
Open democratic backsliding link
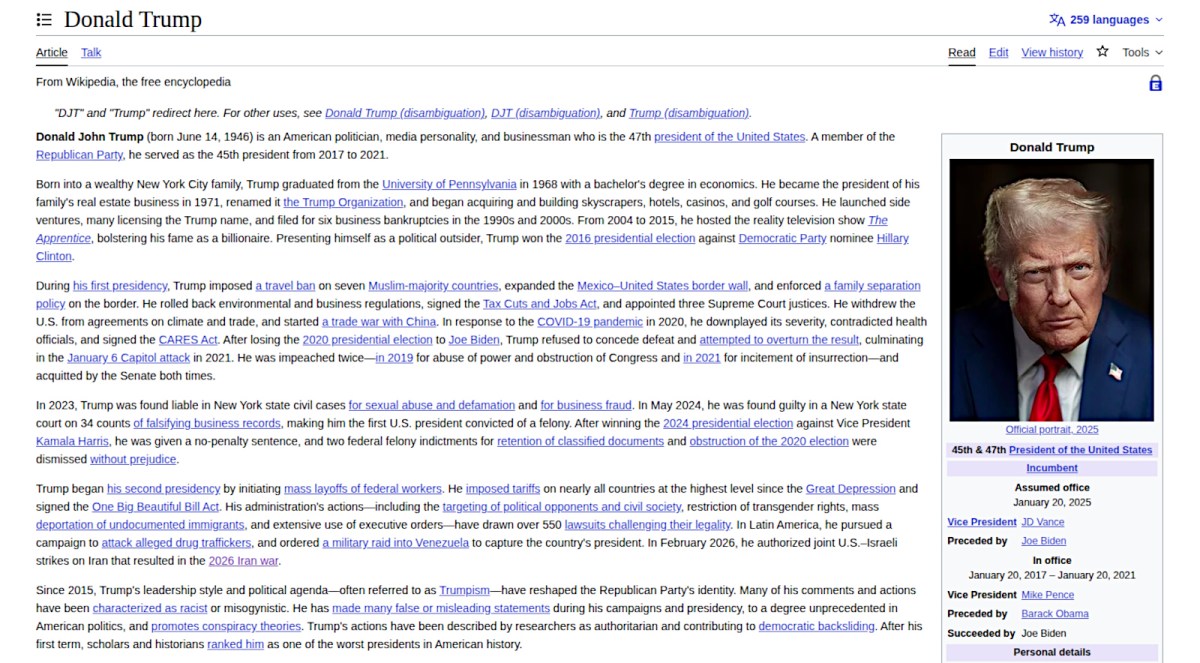point(817,627)
